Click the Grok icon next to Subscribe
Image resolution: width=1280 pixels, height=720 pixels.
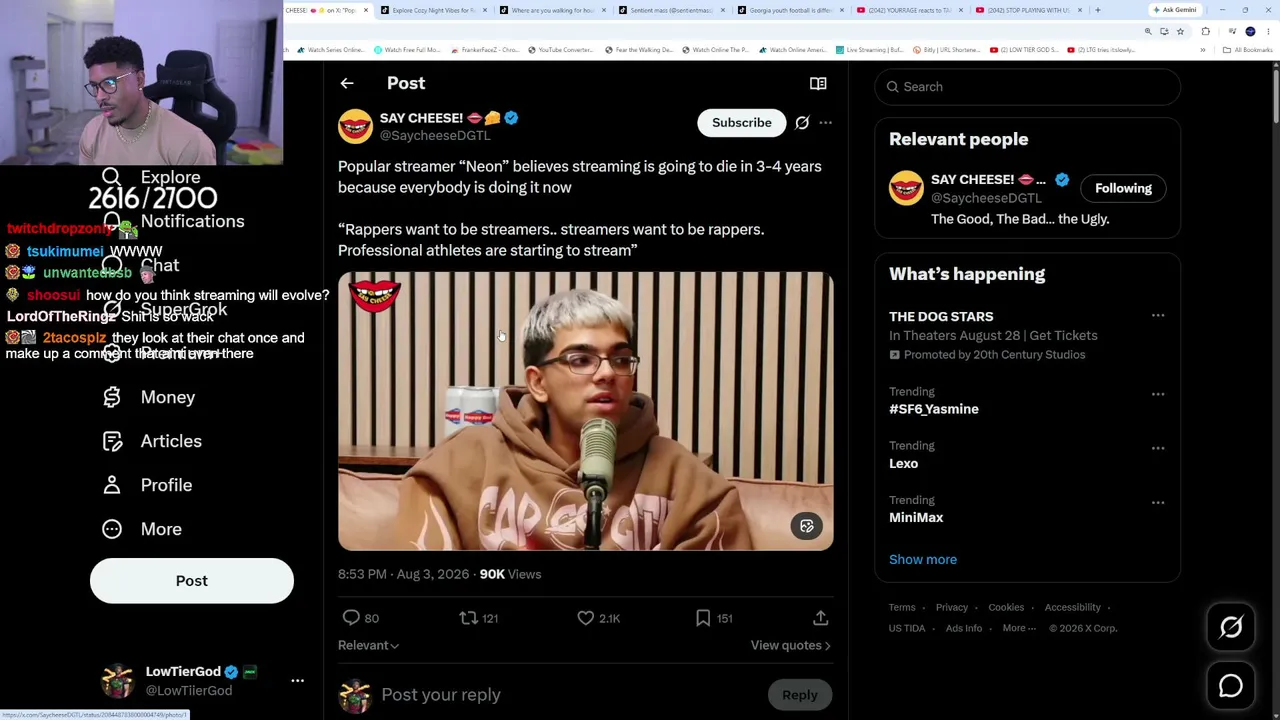click(802, 123)
